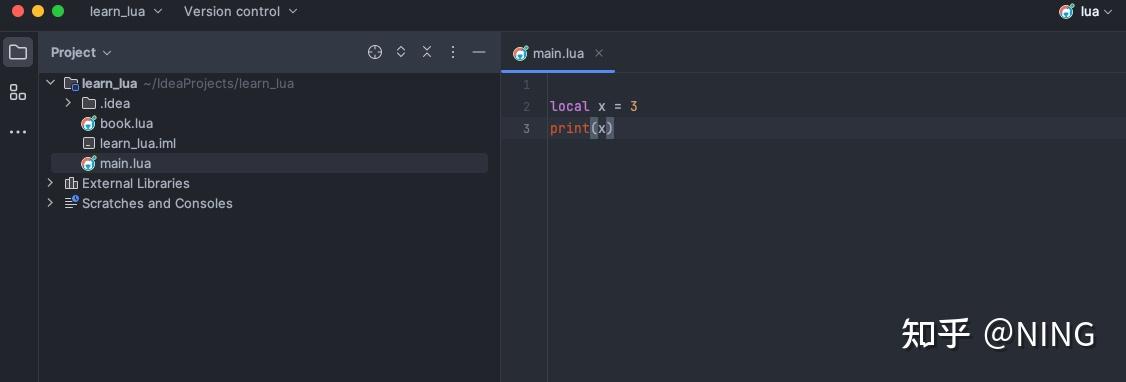Click the 'print' call in the editor
Screen dimensions: 1126x382
pyautogui.click(x=569, y=129)
